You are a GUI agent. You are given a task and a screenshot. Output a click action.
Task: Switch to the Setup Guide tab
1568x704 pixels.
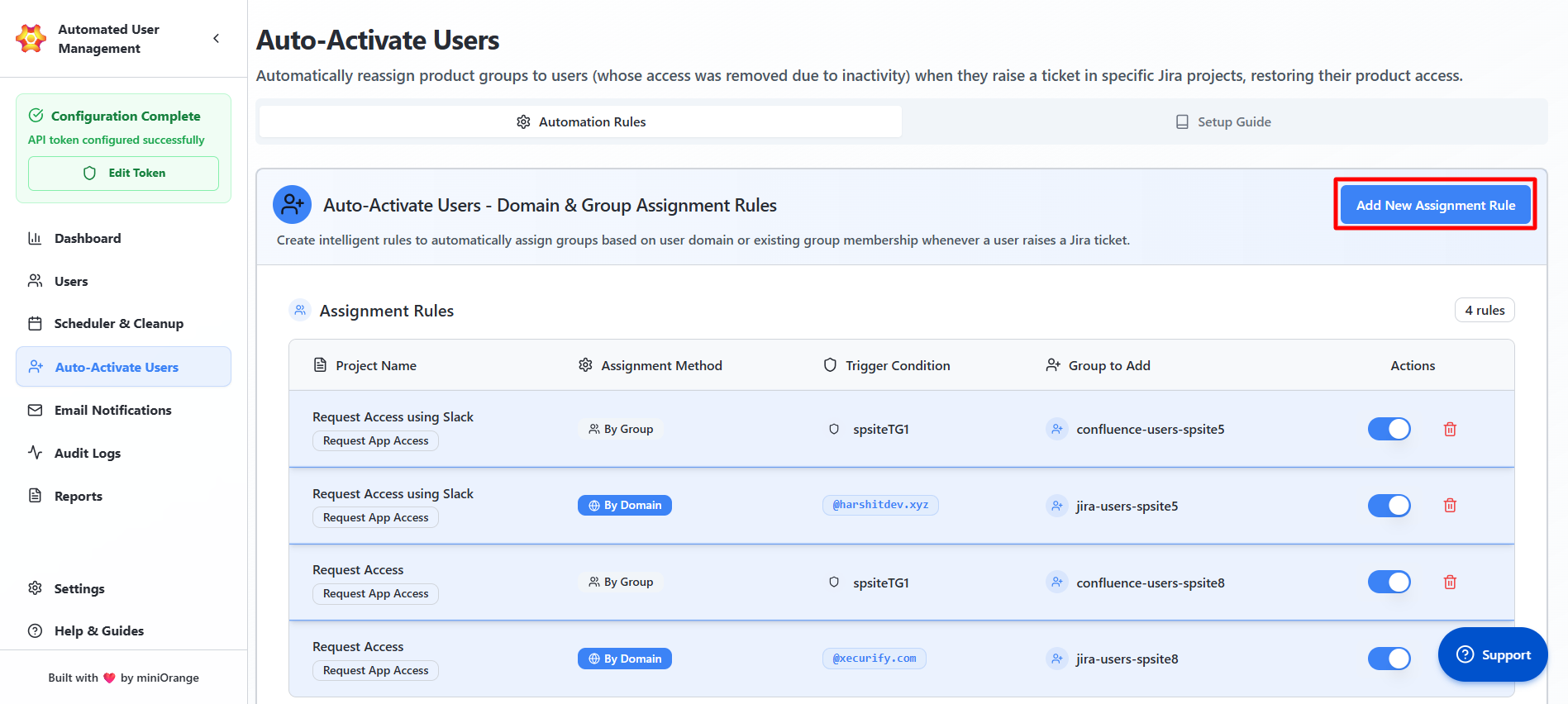[1223, 122]
